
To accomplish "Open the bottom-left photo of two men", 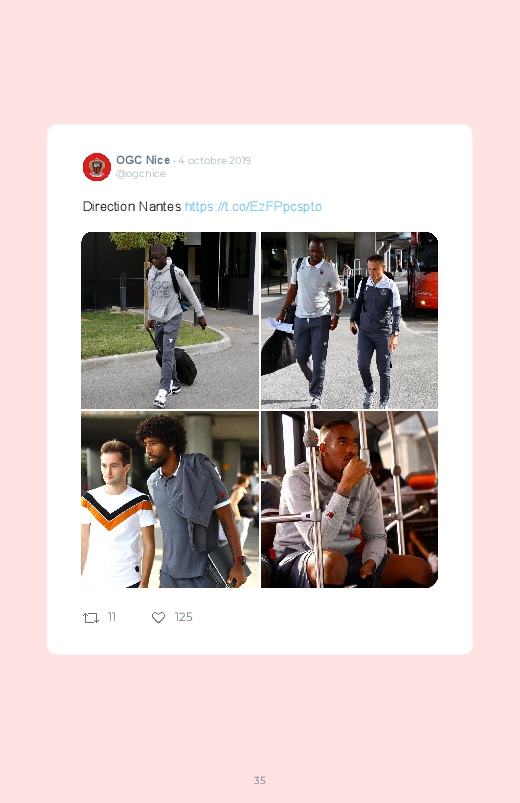I will (170, 499).
